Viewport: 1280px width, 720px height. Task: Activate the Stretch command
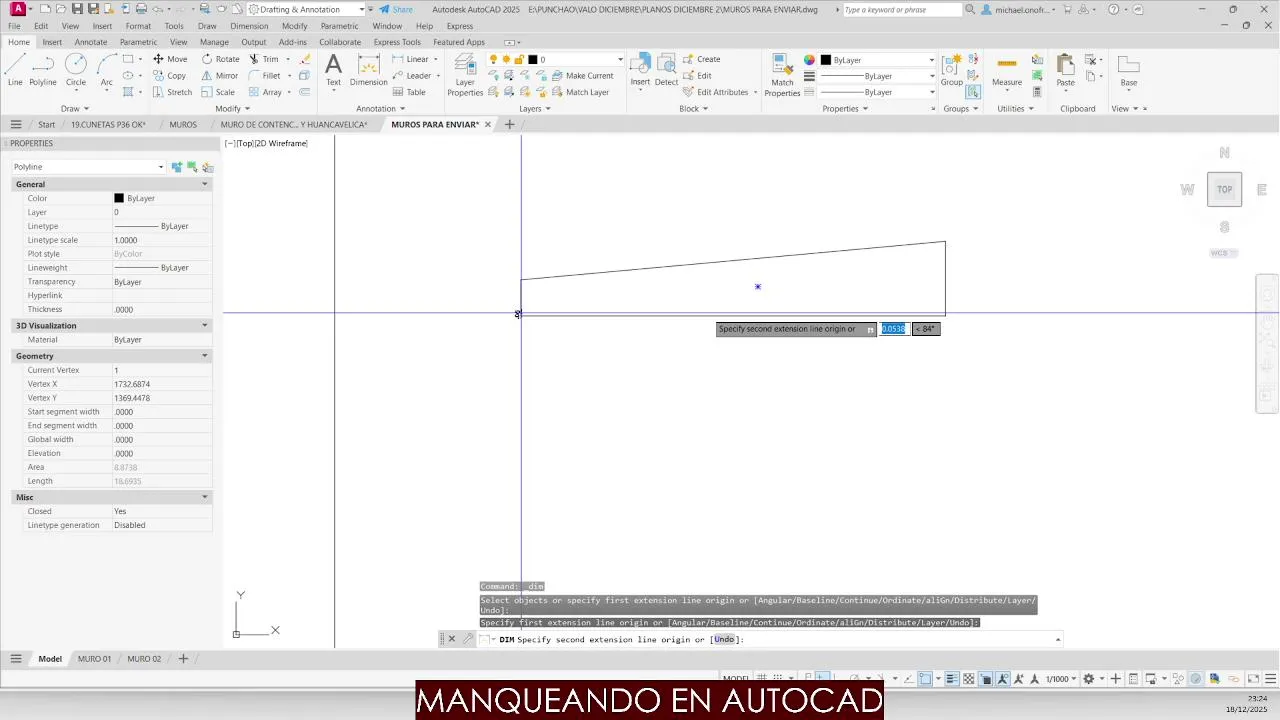[172, 92]
